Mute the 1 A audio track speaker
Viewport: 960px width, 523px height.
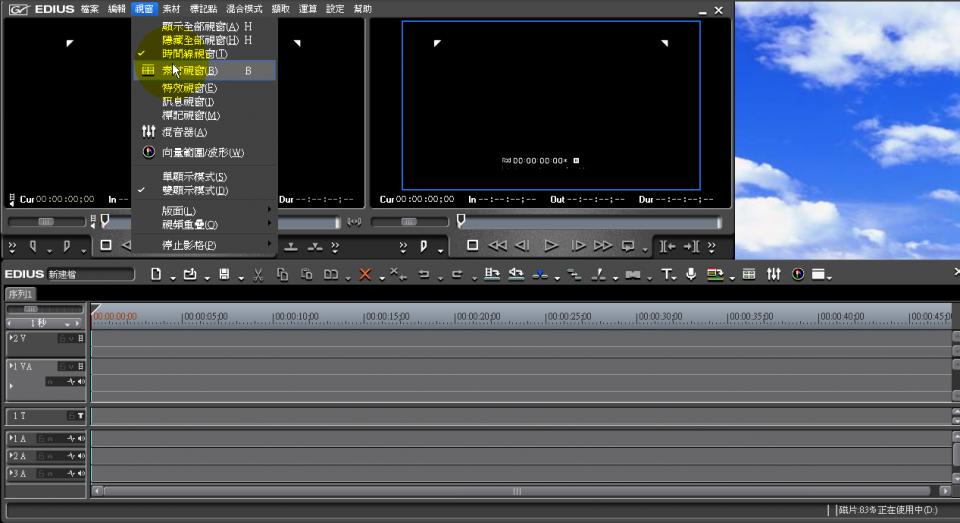pos(80,439)
